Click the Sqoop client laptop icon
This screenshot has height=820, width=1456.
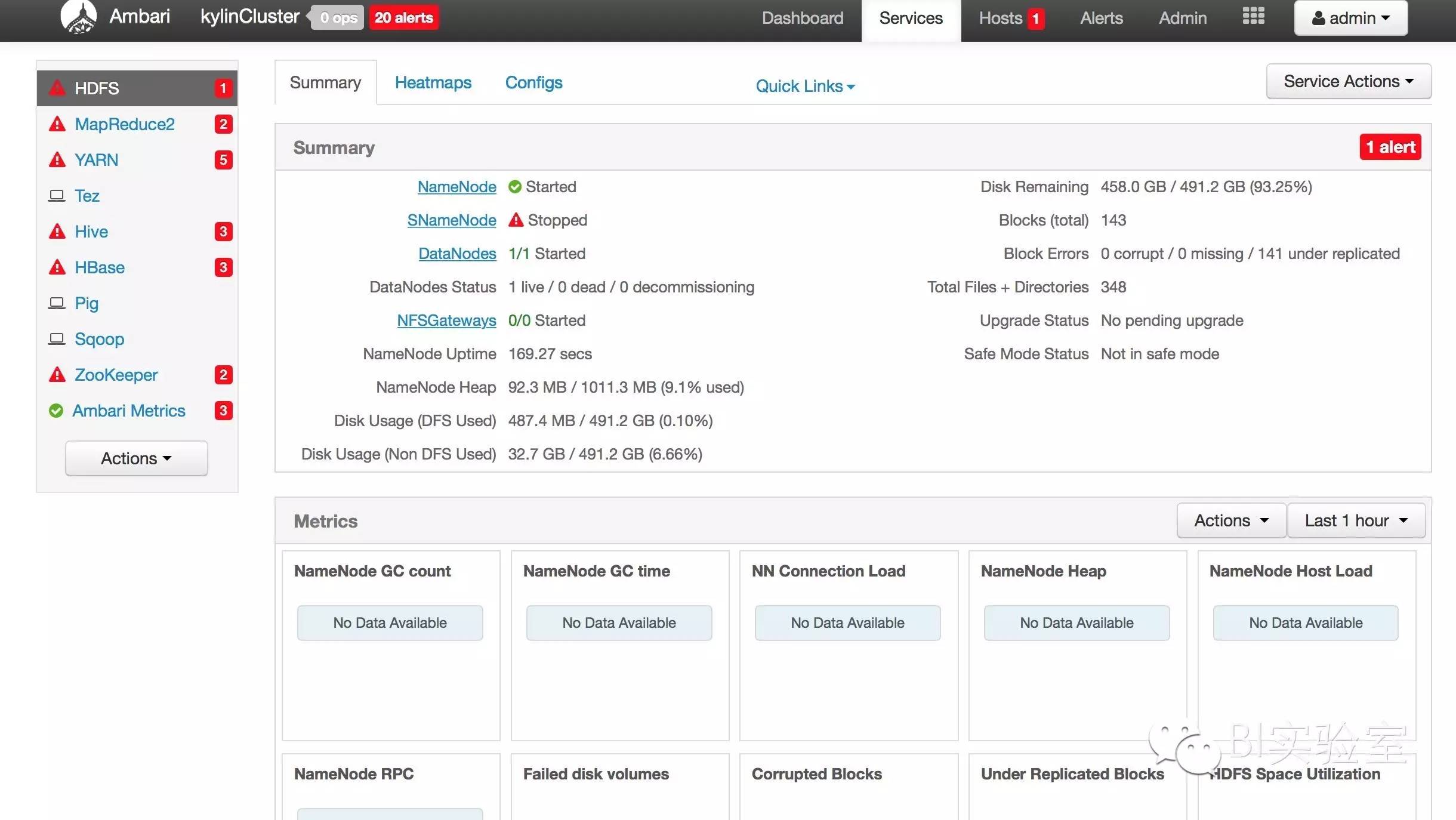pos(57,339)
